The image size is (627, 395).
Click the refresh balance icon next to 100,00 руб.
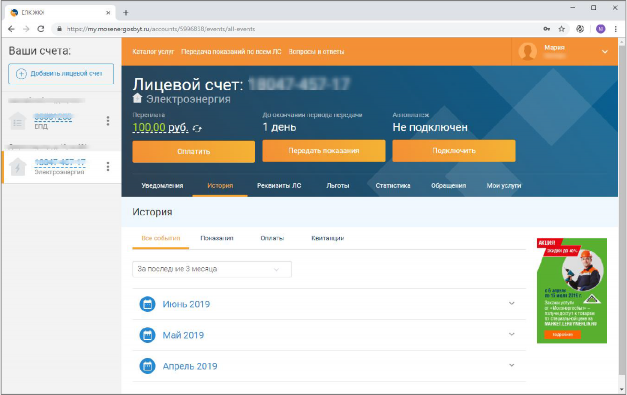(x=197, y=128)
